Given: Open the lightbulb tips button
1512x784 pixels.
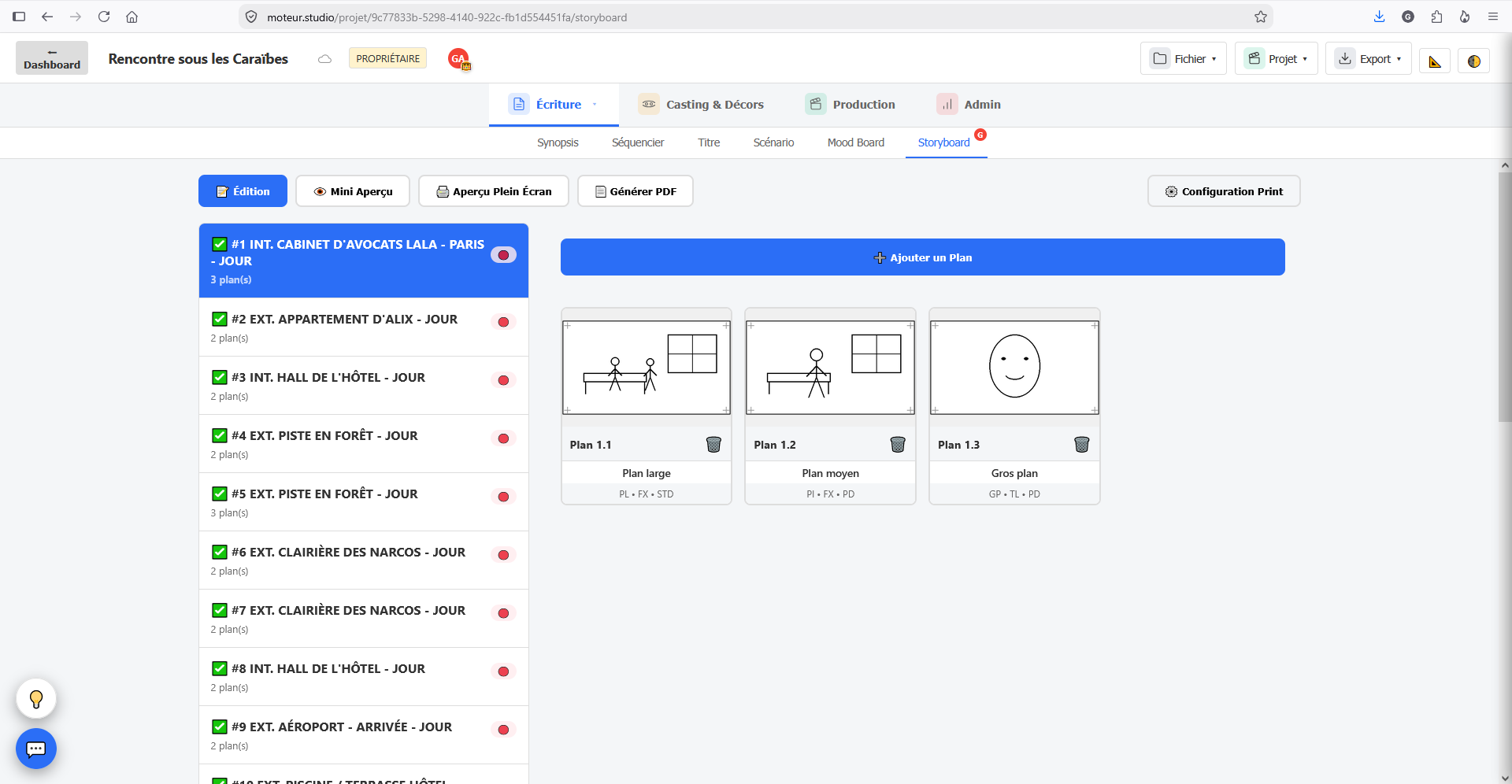Looking at the screenshot, I should tap(36, 698).
